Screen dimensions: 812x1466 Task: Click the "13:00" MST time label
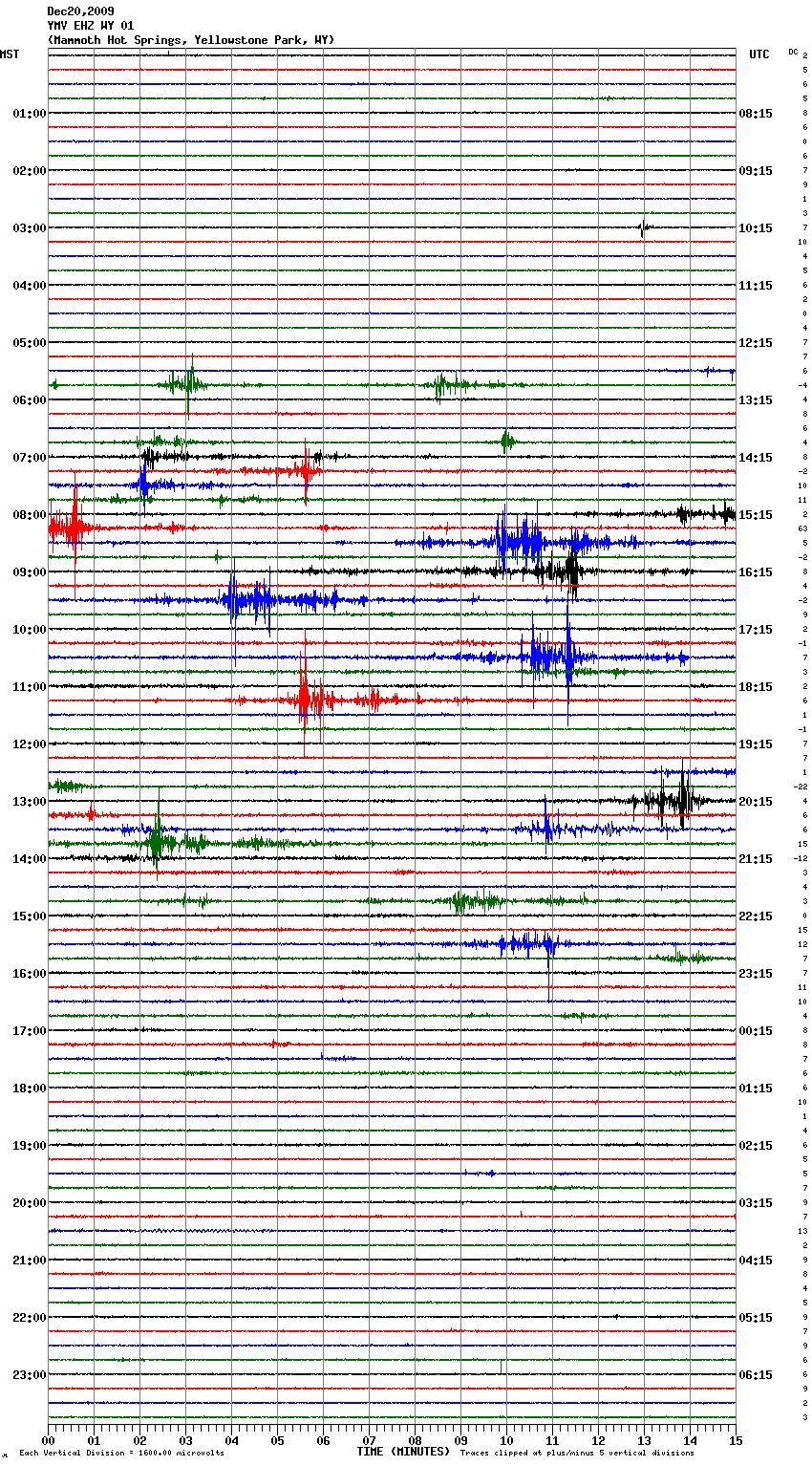click(x=30, y=802)
